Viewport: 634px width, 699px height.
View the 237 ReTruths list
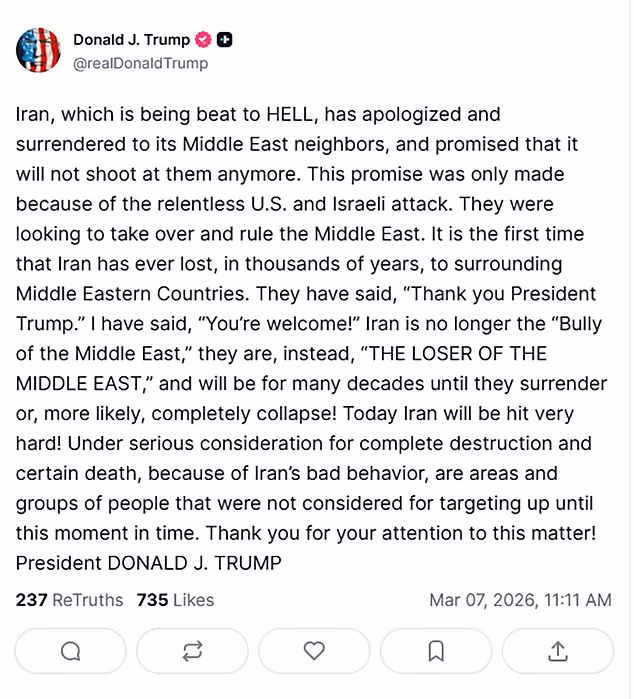69,600
